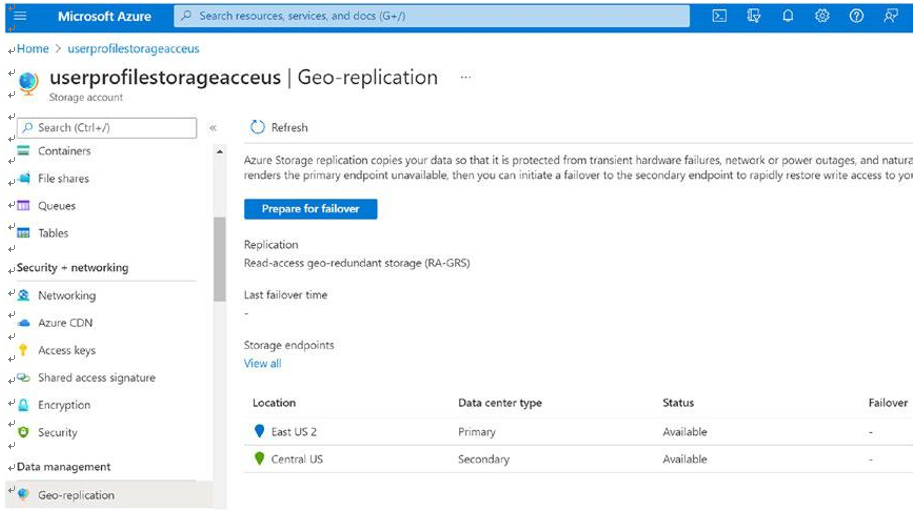Click the Read-access geo-redundant storage (RA-GRS) value
Image resolution: width=924 pixels, height=515 pixels.
click(x=357, y=263)
